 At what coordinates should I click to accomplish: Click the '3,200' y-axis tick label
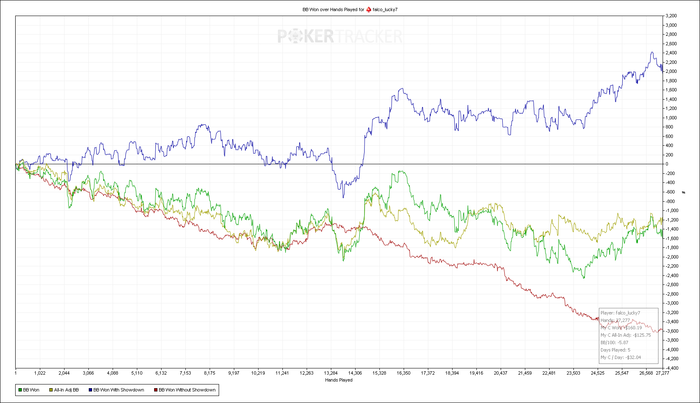click(671, 16)
